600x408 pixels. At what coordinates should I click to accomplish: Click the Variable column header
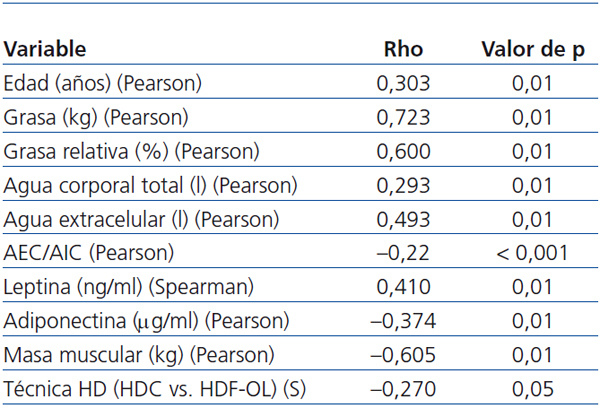[x=46, y=49]
